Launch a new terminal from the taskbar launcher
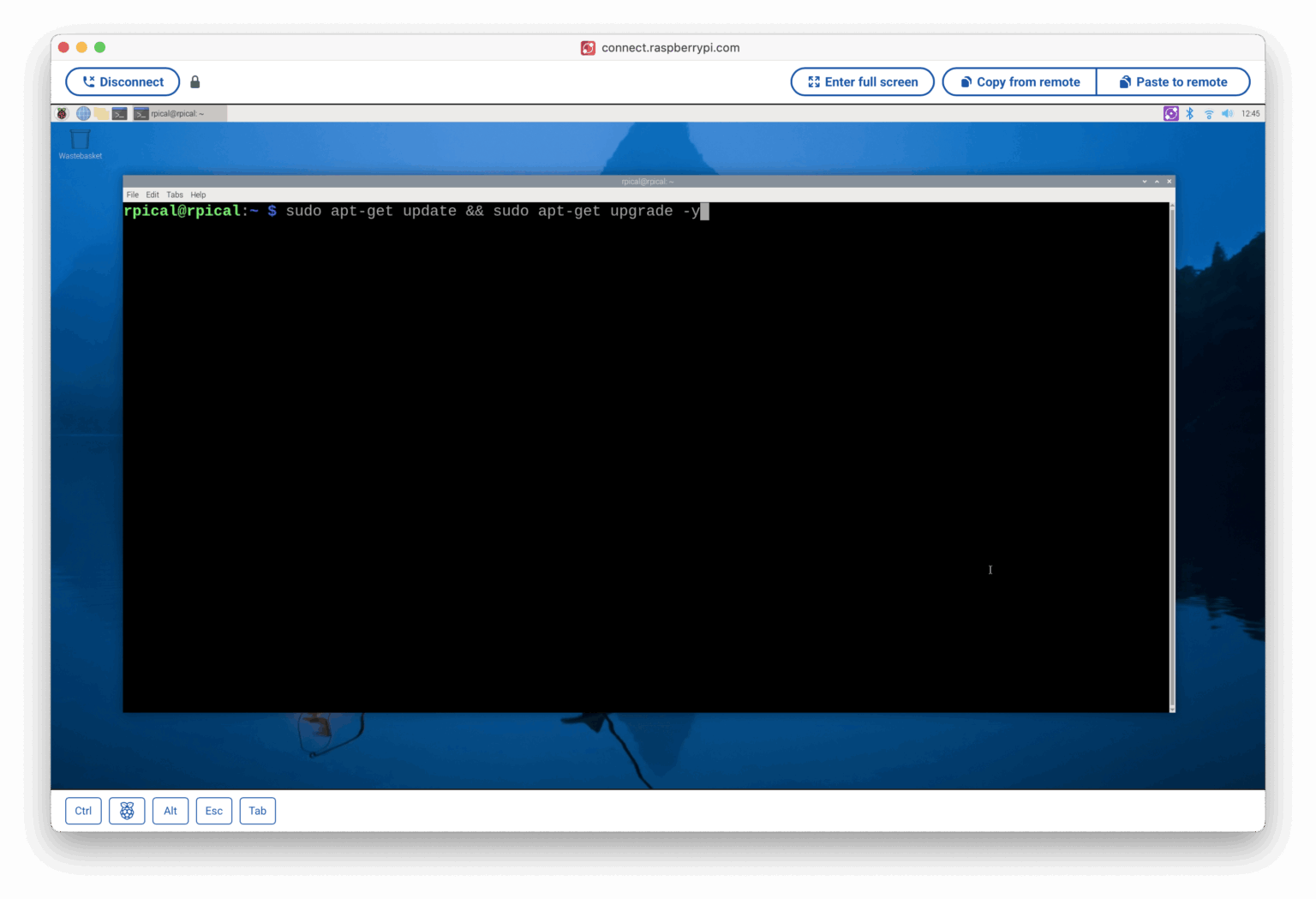The height and width of the screenshot is (899, 1316). tap(120, 113)
